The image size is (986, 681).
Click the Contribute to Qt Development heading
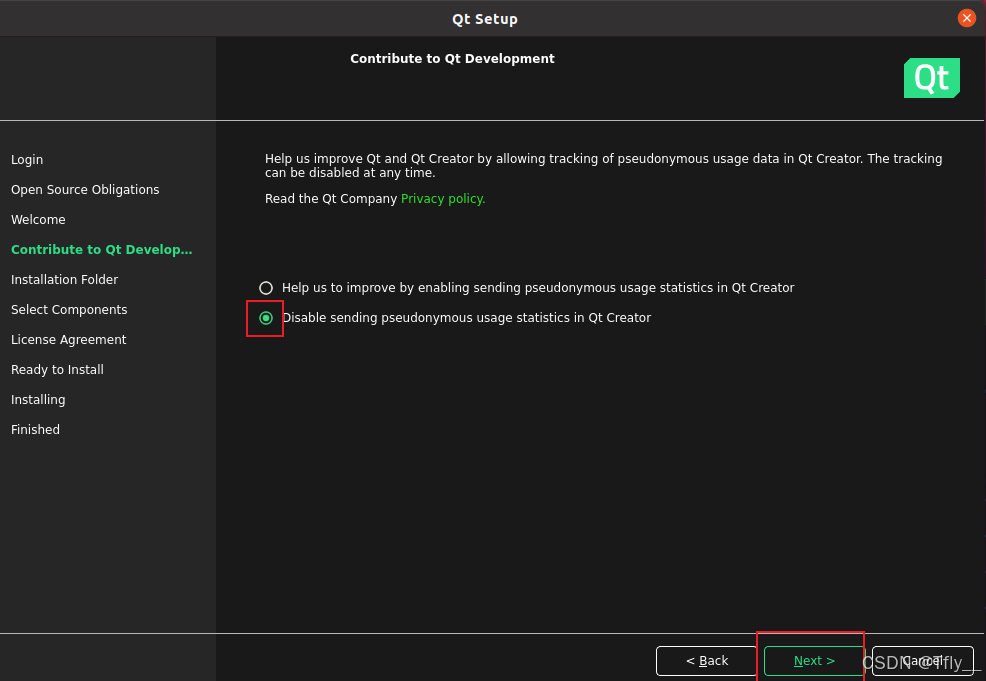click(452, 58)
